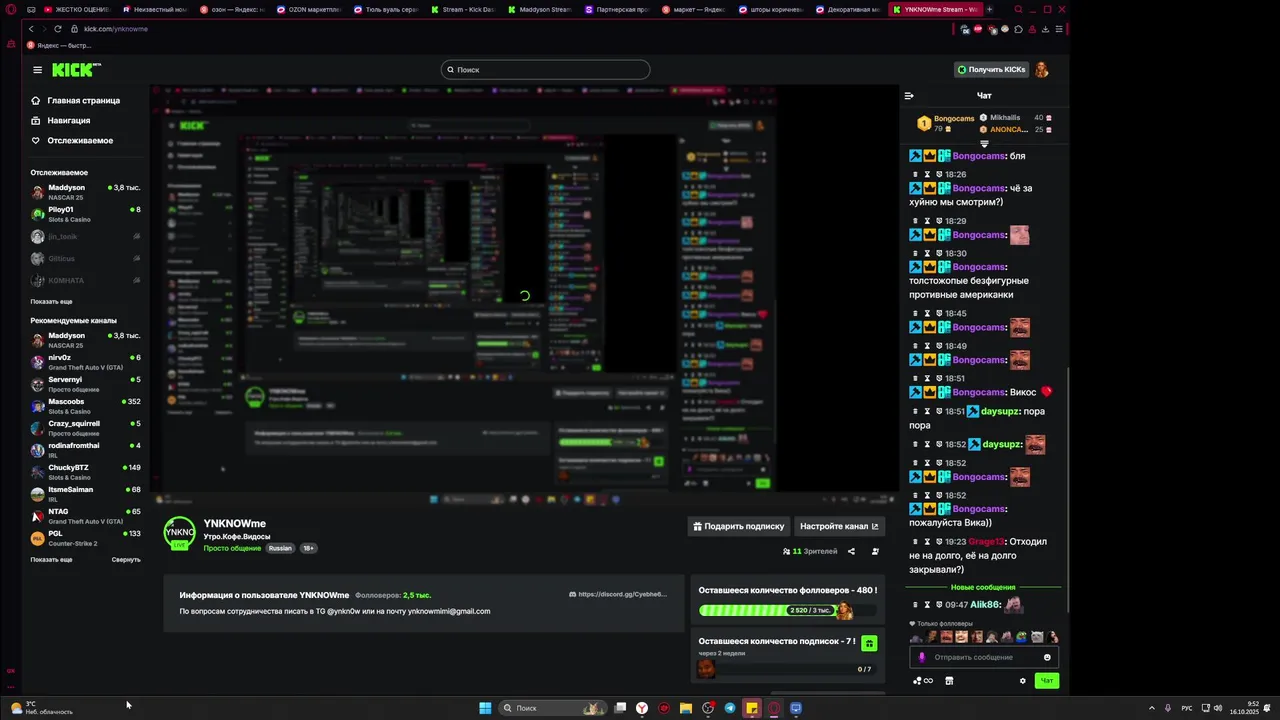Click the share icon under the stream
This screenshot has width=1280, height=720.
pos(851,551)
